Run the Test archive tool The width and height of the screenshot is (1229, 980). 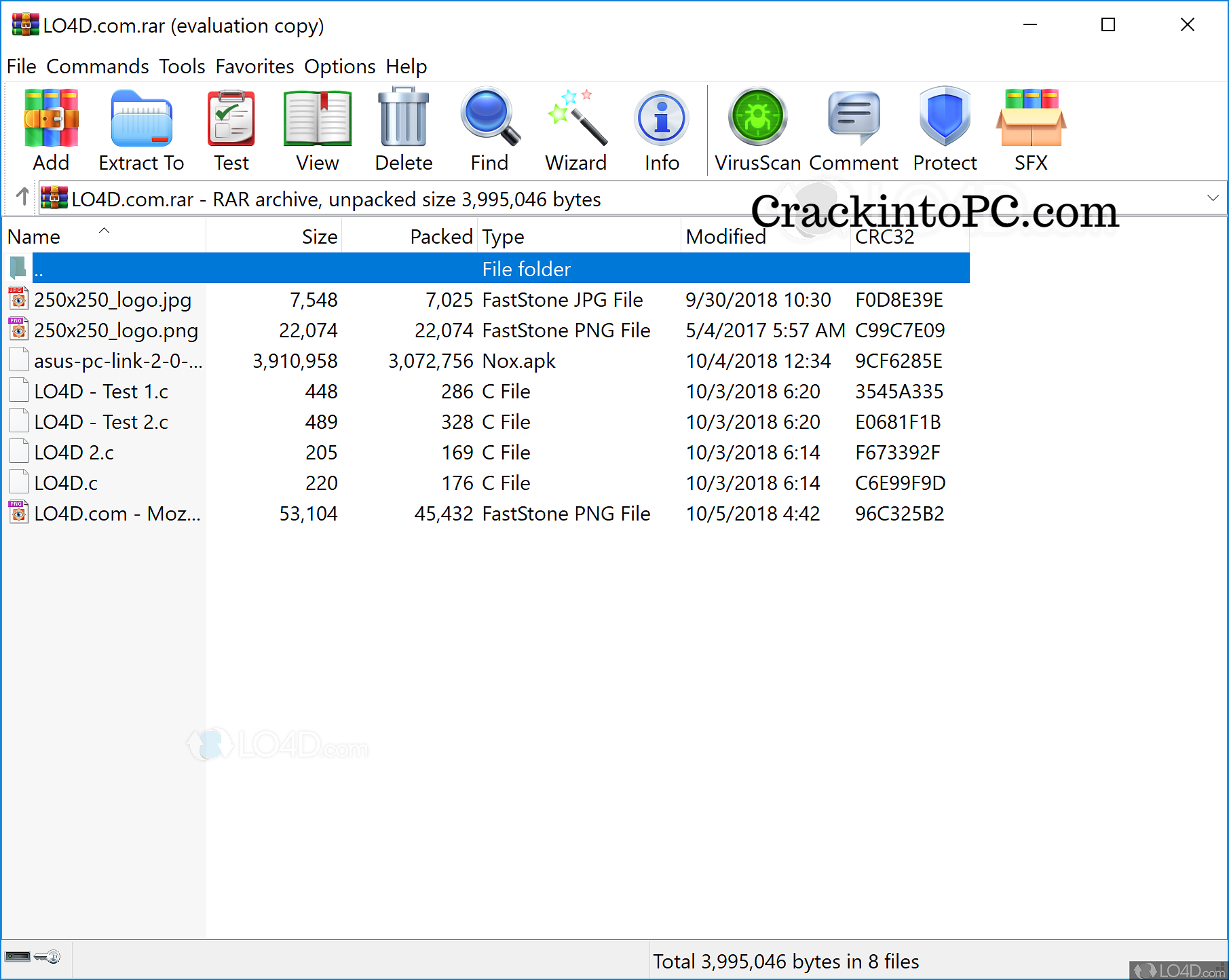231,118
